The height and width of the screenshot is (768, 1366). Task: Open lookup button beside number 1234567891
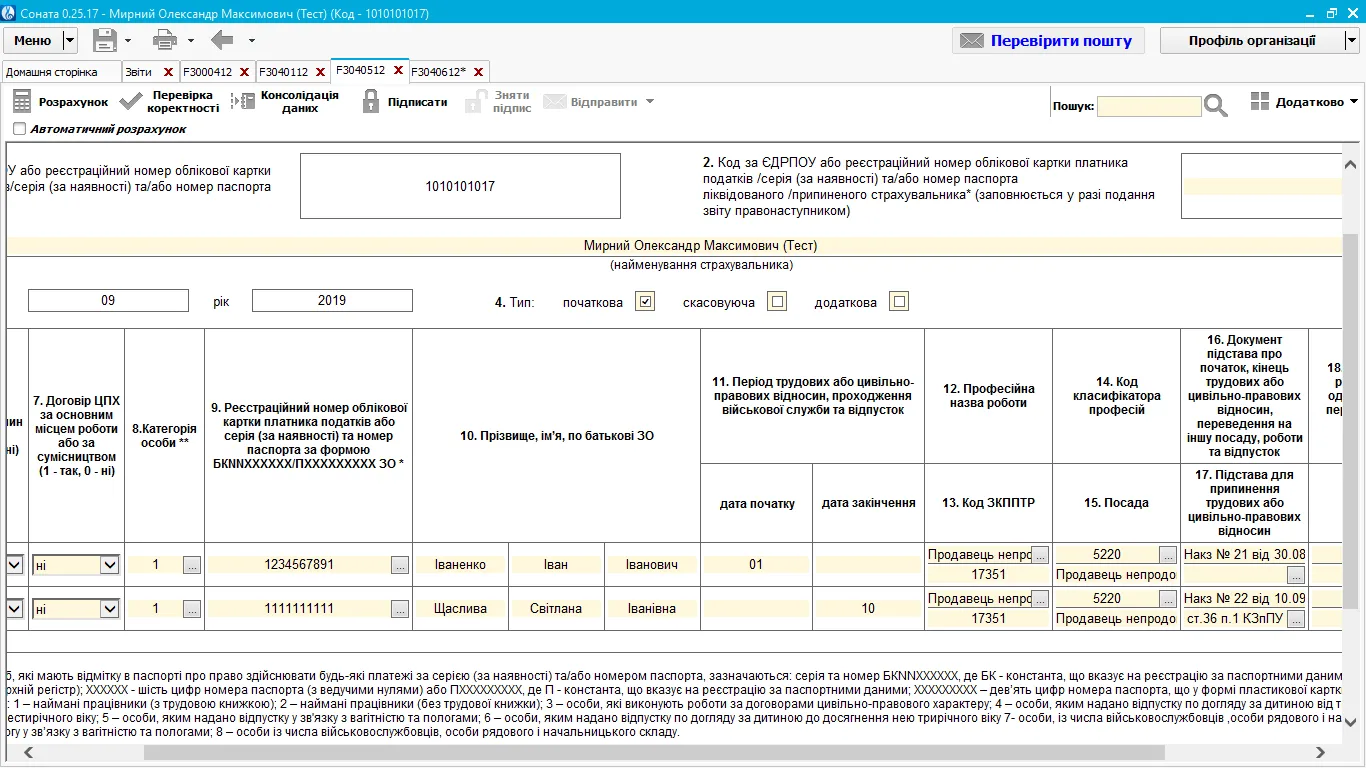pyautogui.click(x=400, y=565)
